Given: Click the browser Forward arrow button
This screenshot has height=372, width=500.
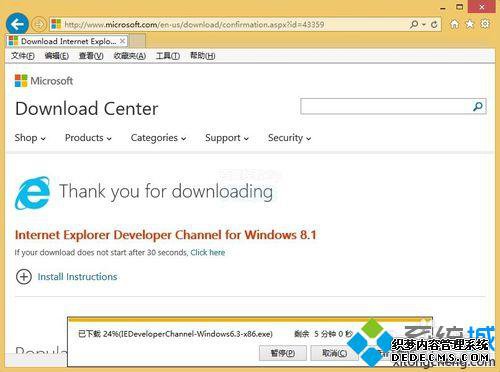Looking at the screenshot, I should point(39,24).
